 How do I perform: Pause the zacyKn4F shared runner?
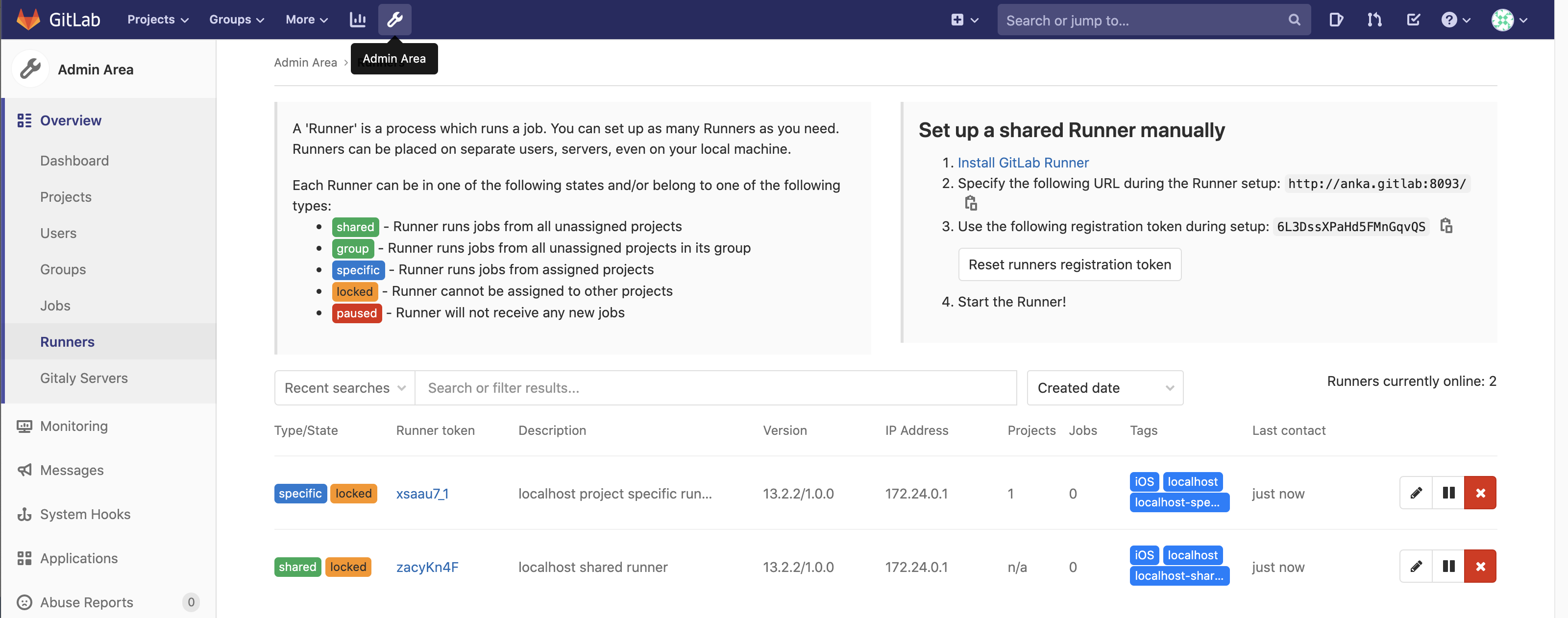pos(1448,566)
